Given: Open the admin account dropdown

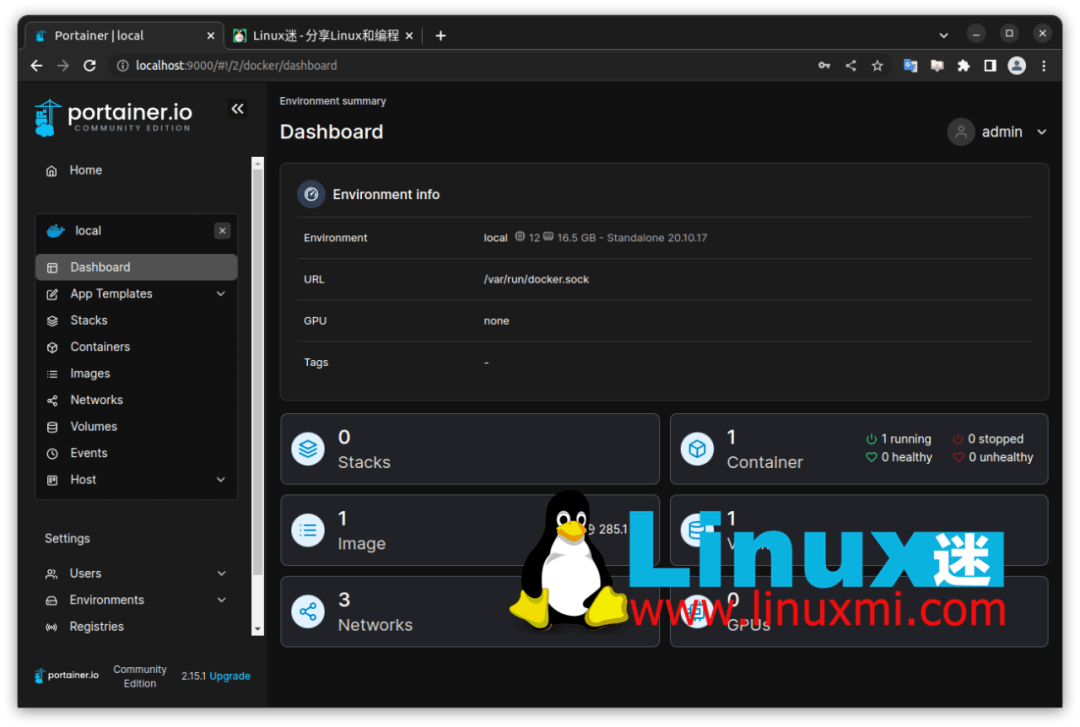Looking at the screenshot, I should coord(1000,131).
